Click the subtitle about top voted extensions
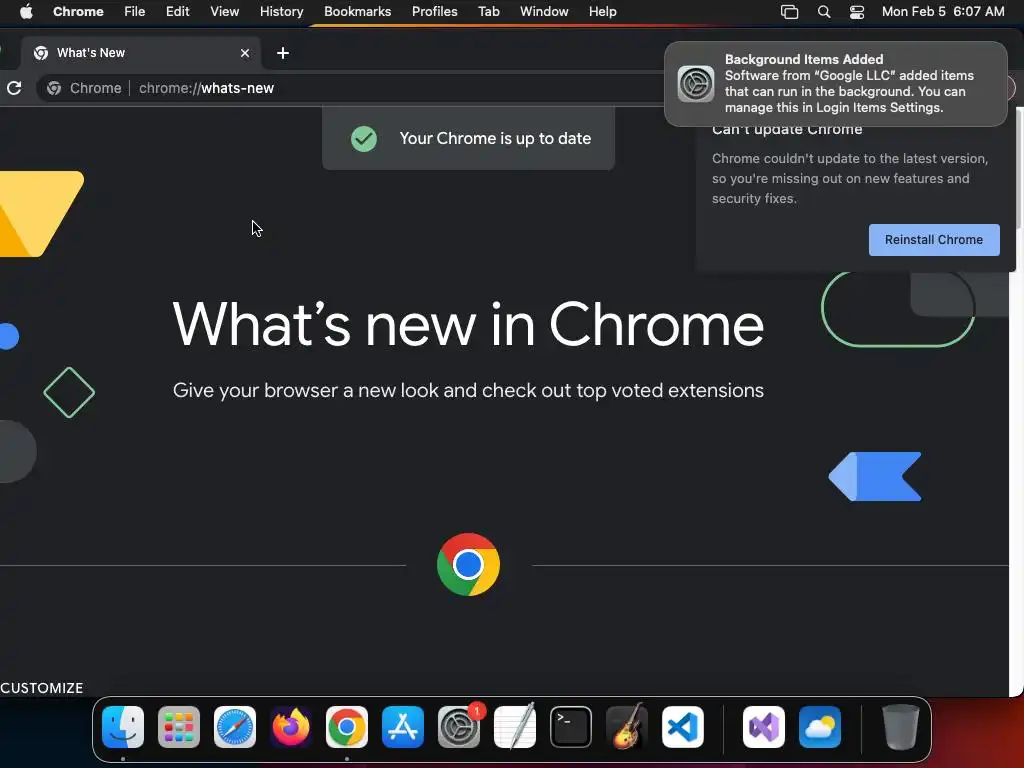1024x768 pixels. pos(468,391)
